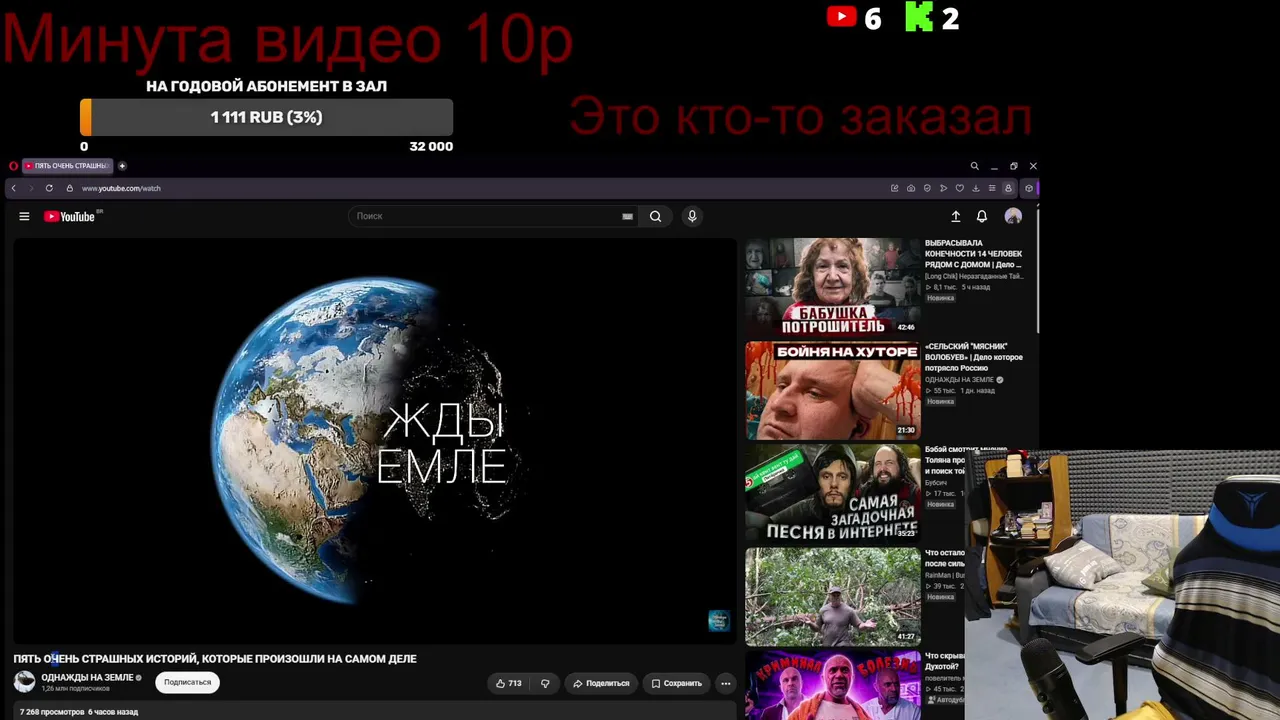Click the 7 268 просмотров view count text
Screen dimensions: 1280x720
click(52, 712)
